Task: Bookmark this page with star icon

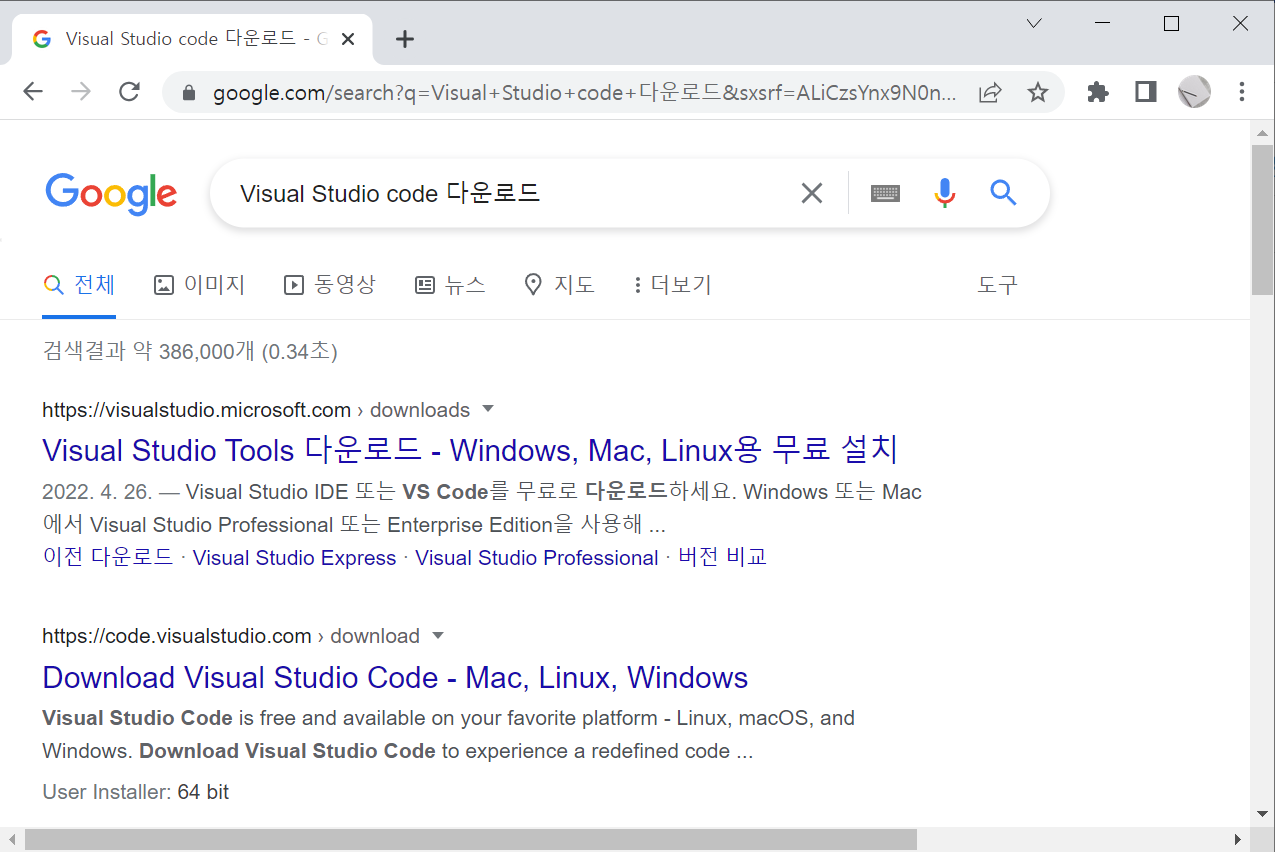Action: (1038, 93)
